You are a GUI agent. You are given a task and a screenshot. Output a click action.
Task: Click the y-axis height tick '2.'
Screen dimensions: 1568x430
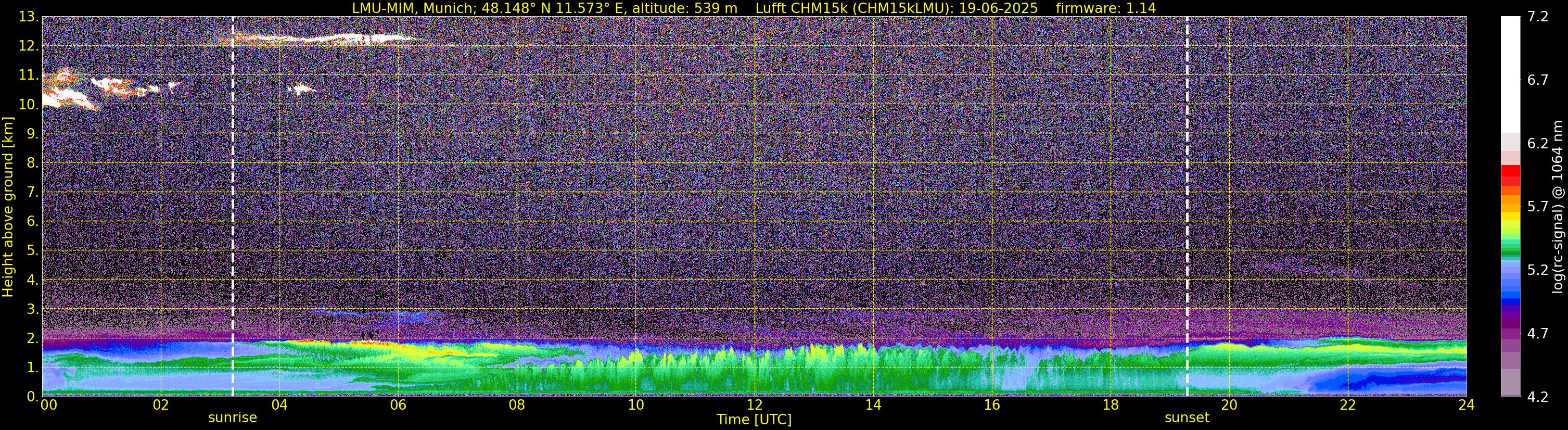(x=32, y=338)
